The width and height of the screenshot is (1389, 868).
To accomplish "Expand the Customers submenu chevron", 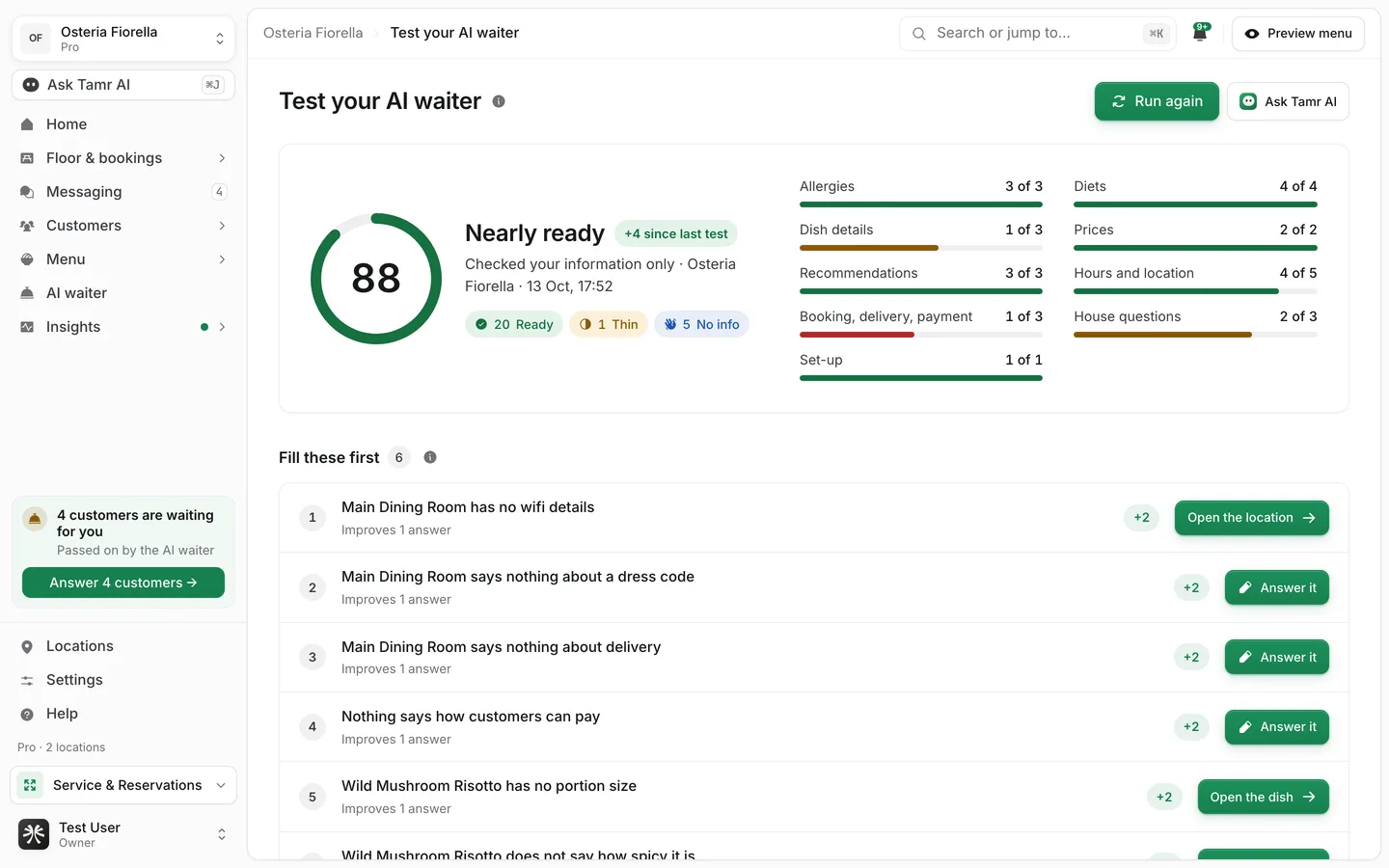I will pyautogui.click(x=222, y=226).
